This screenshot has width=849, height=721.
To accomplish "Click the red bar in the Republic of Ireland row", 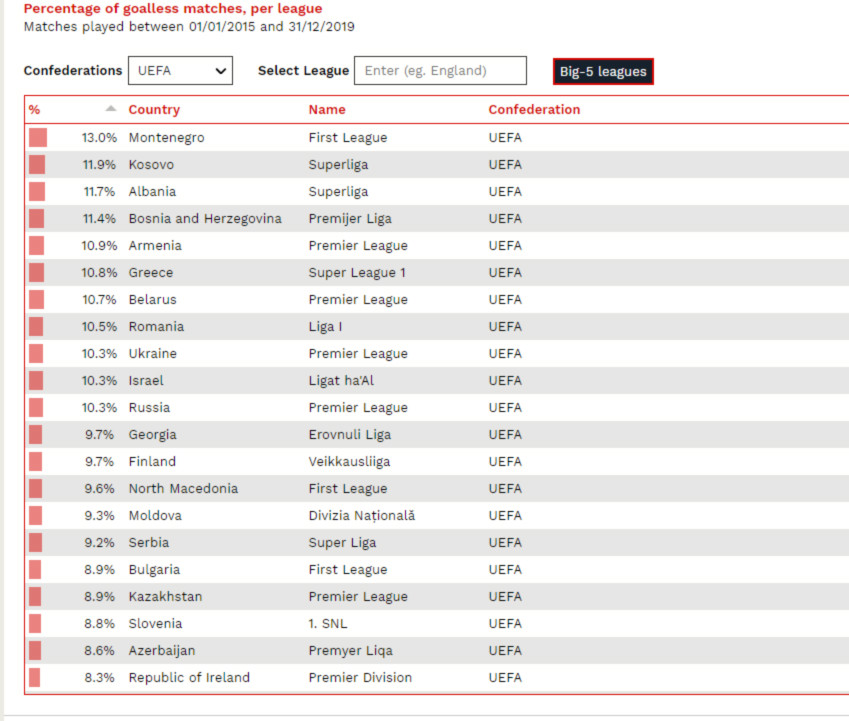I will [35, 678].
